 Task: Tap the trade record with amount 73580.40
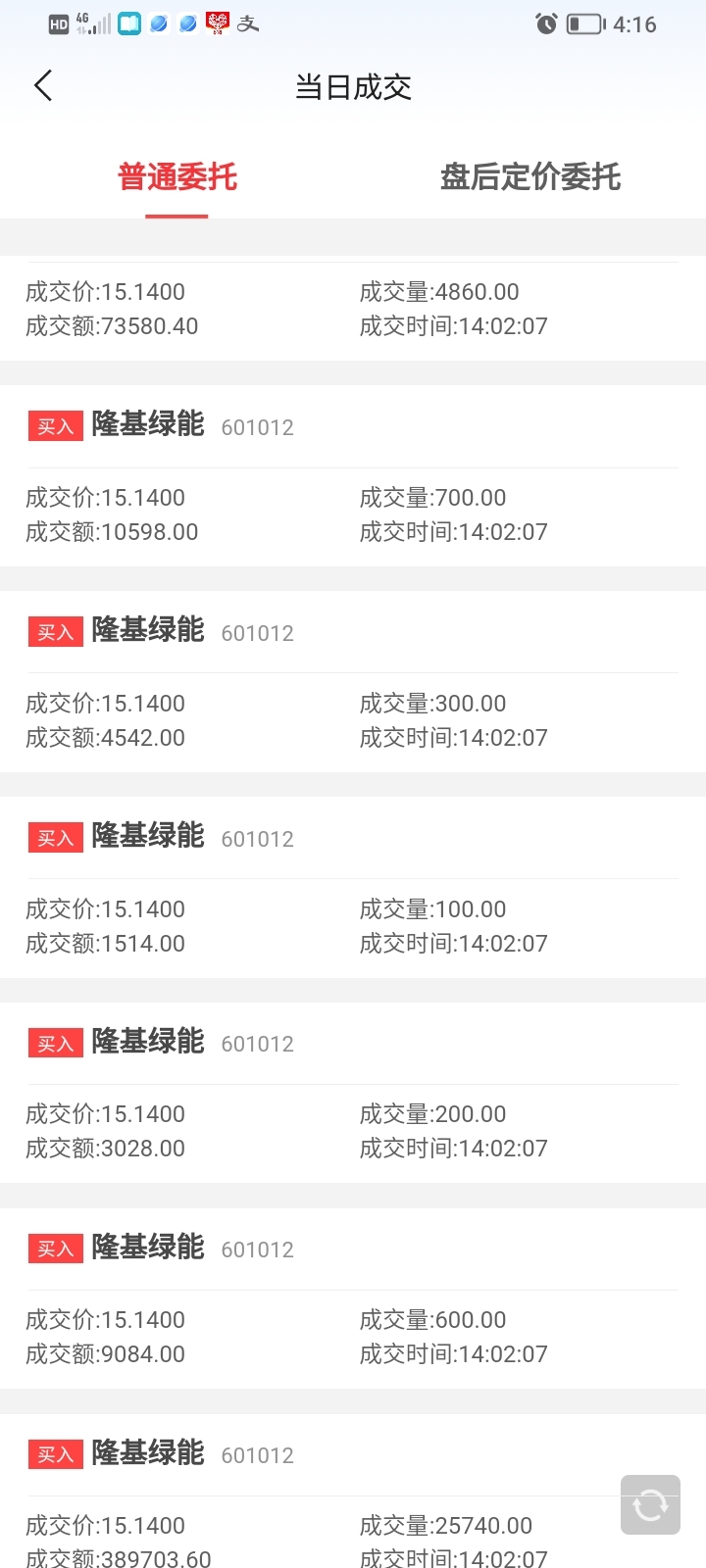tap(353, 308)
